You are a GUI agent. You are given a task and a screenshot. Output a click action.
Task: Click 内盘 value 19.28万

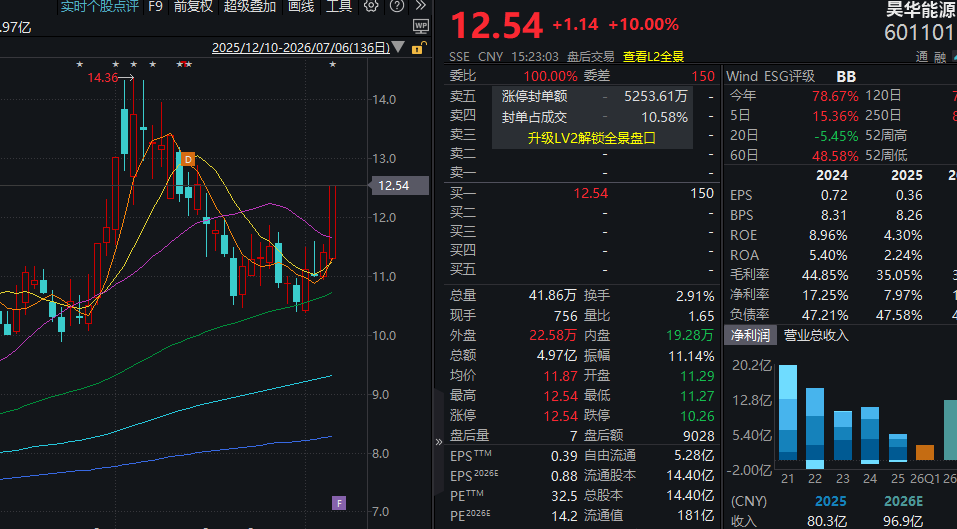point(690,336)
